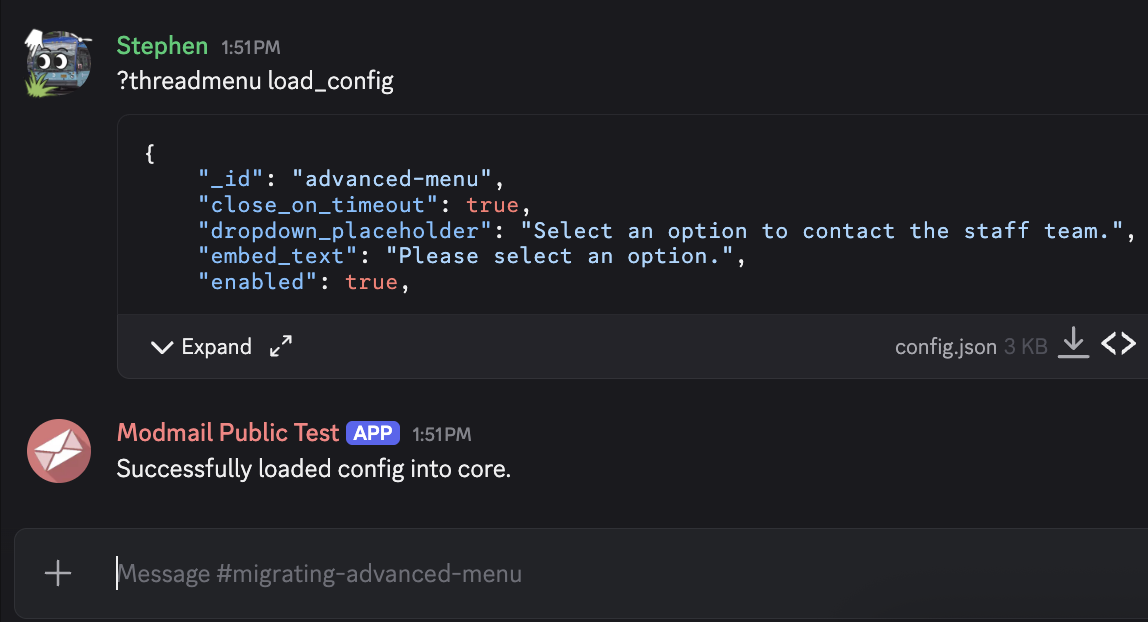The height and width of the screenshot is (622, 1148).
Task: Click the plus attachment icon in message bar
Action: (58, 573)
